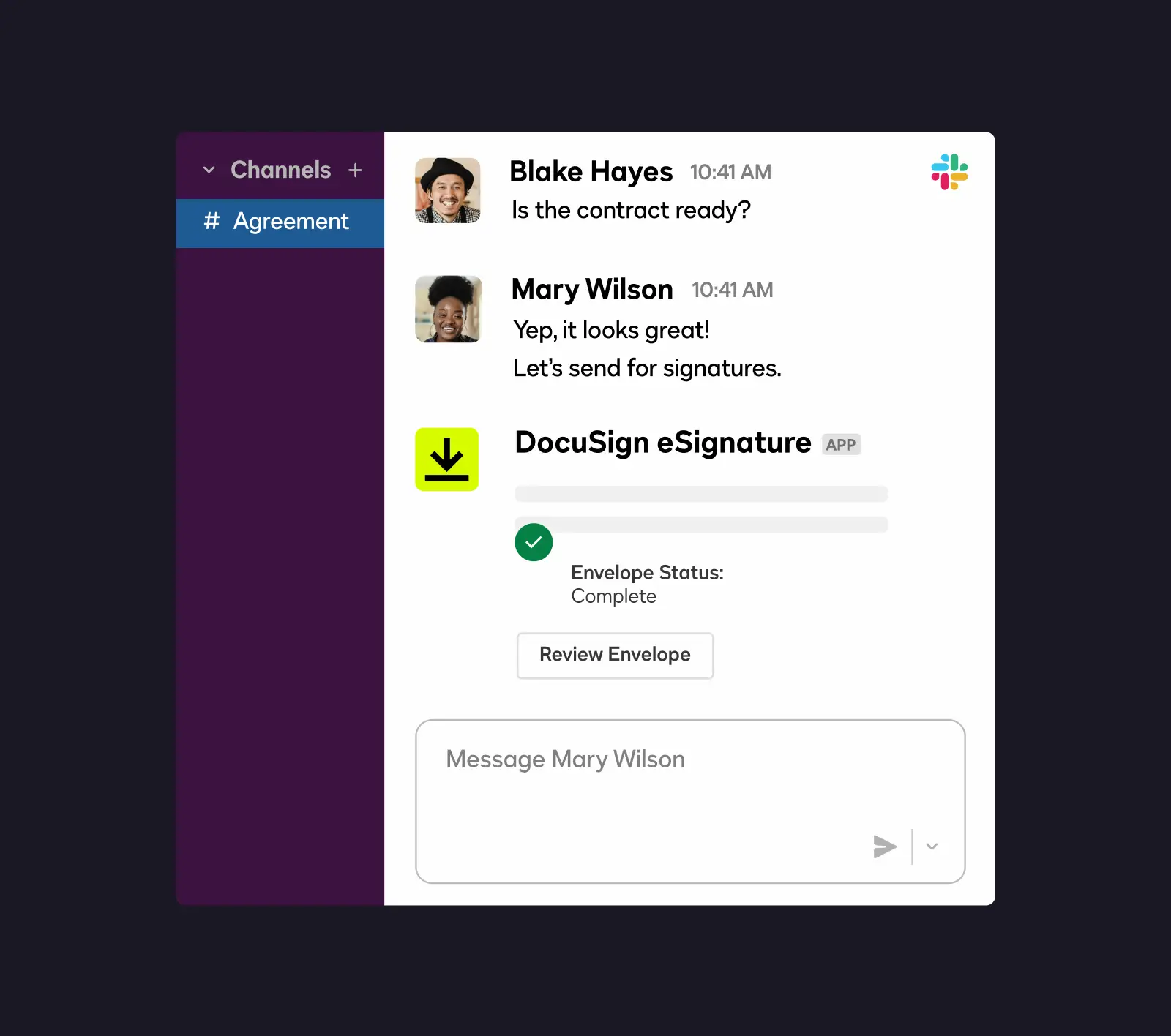The width and height of the screenshot is (1171, 1036).
Task: Click the Mary Wilson name link
Action: [x=592, y=290]
